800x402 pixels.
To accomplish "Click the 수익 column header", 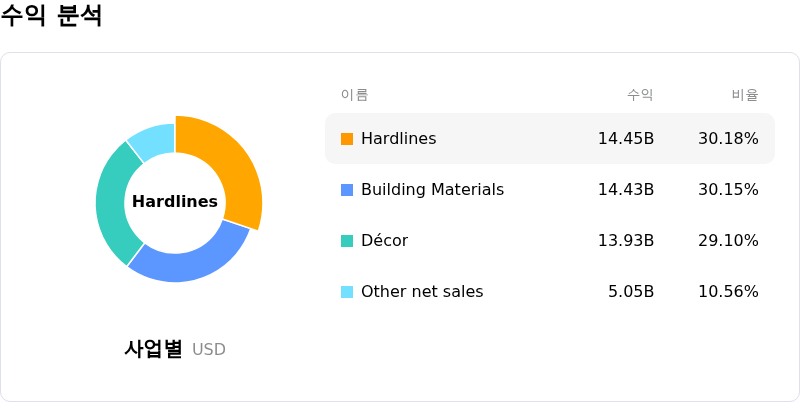I will [x=640, y=95].
